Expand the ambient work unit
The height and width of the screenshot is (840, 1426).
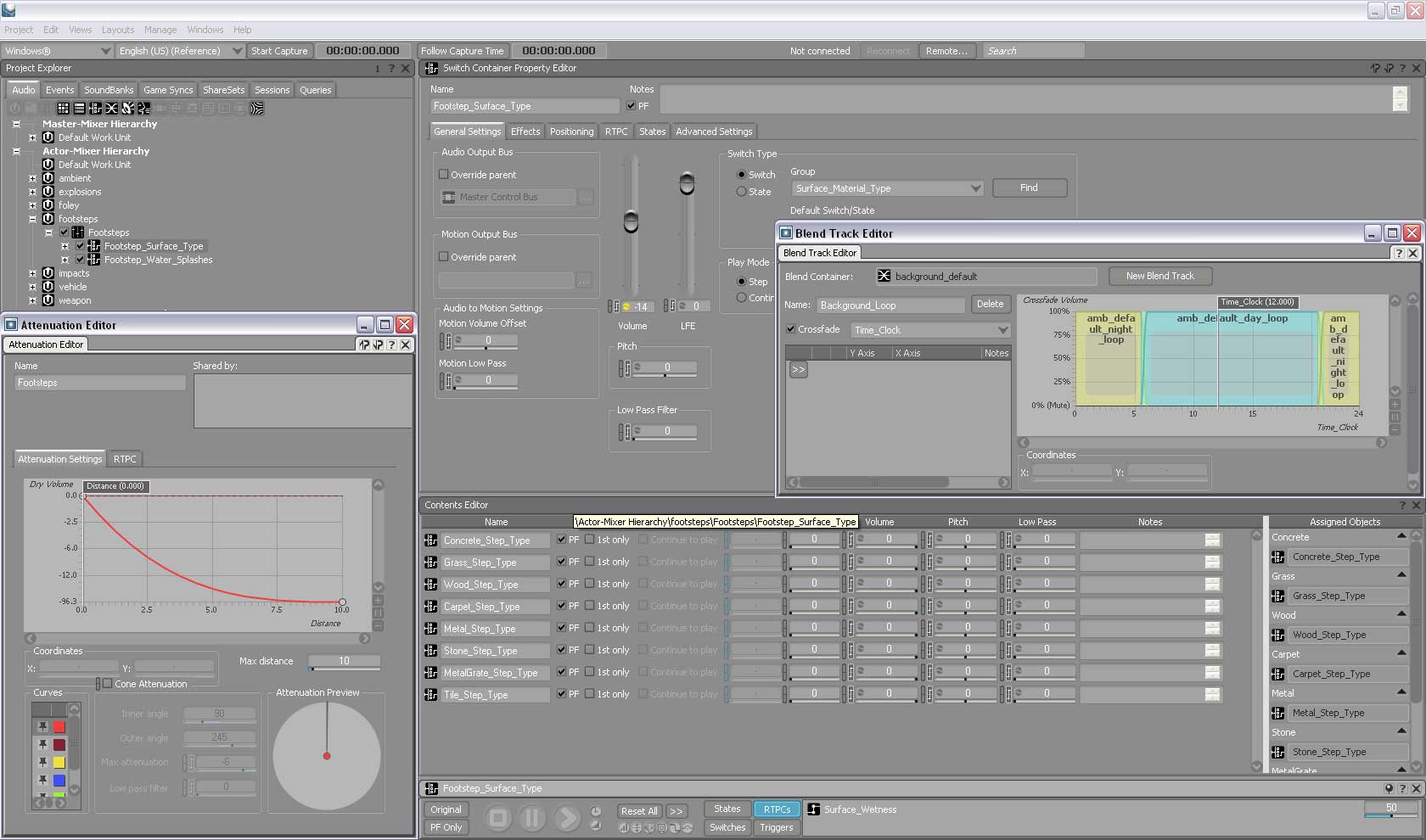(32, 178)
